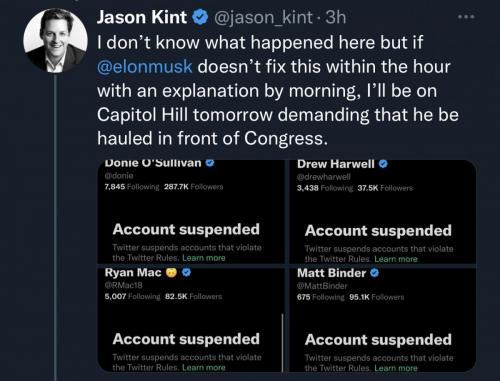The width and height of the screenshot is (500, 381).
Task: Open the Drew Harwell suspended account image
Action: tap(382, 212)
